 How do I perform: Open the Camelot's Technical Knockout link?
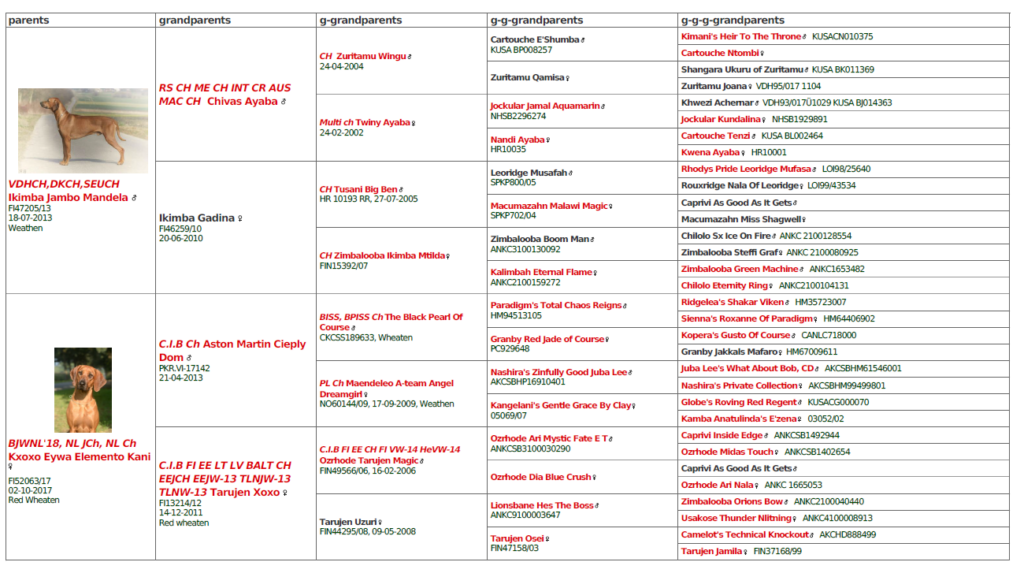tap(746, 534)
